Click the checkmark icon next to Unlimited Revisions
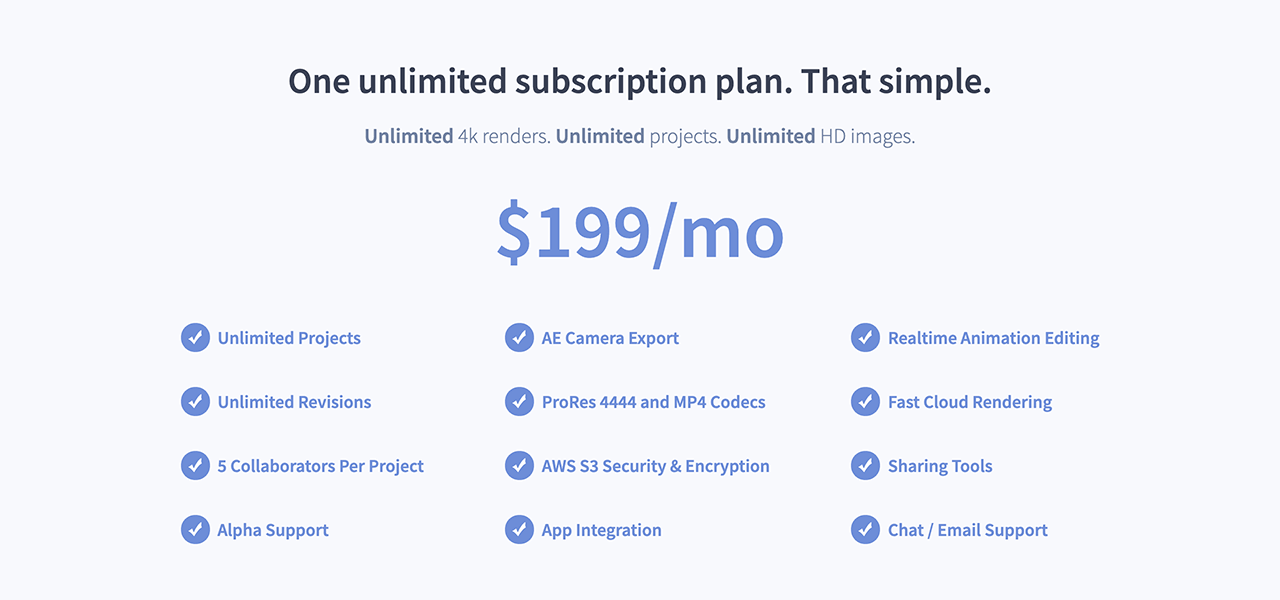 pos(195,402)
